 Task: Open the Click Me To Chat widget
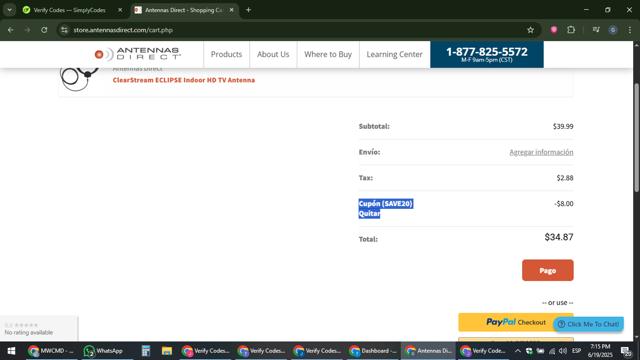(x=589, y=324)
